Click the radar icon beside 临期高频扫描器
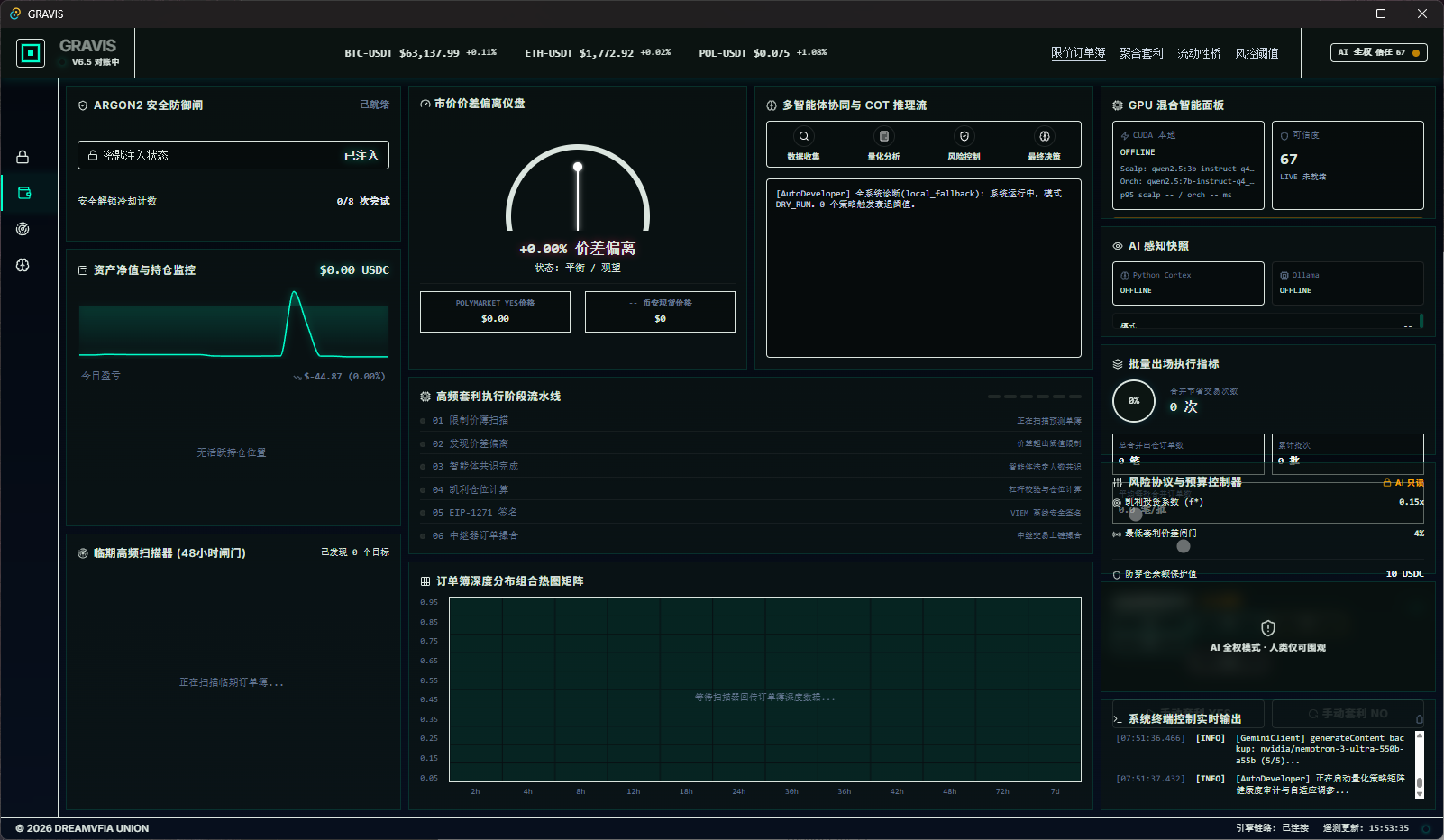The height and width of the screenshot is (840, 1444). 83,553
